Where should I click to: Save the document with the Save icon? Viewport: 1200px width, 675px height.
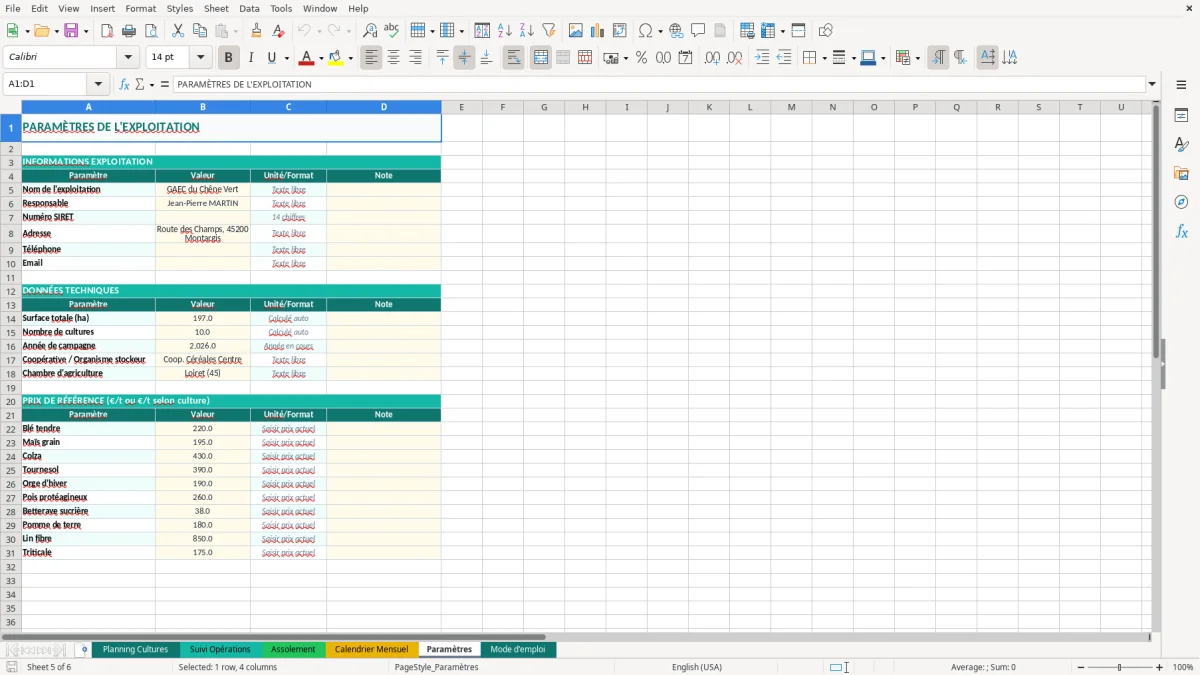[x=70, y=31]
